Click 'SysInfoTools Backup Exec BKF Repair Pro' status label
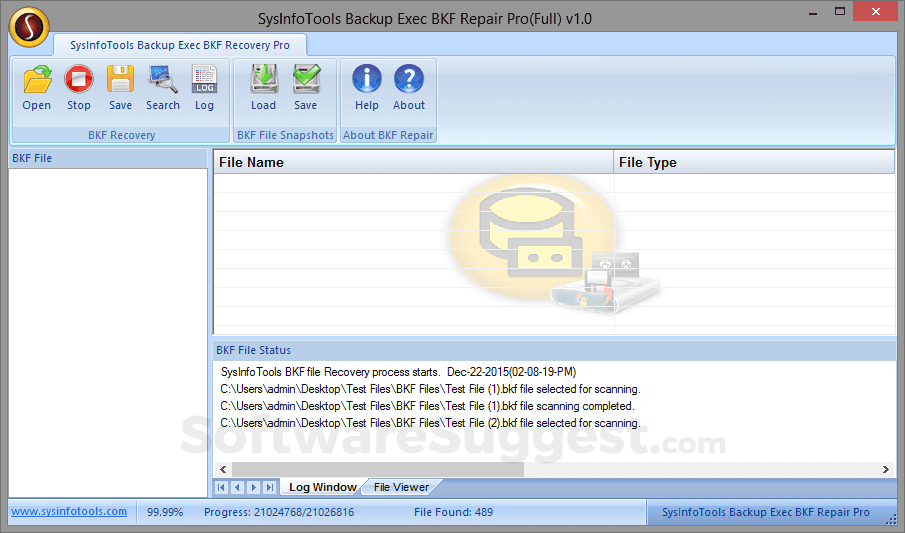This screenshot has width=905, height=533. [765, 512]
